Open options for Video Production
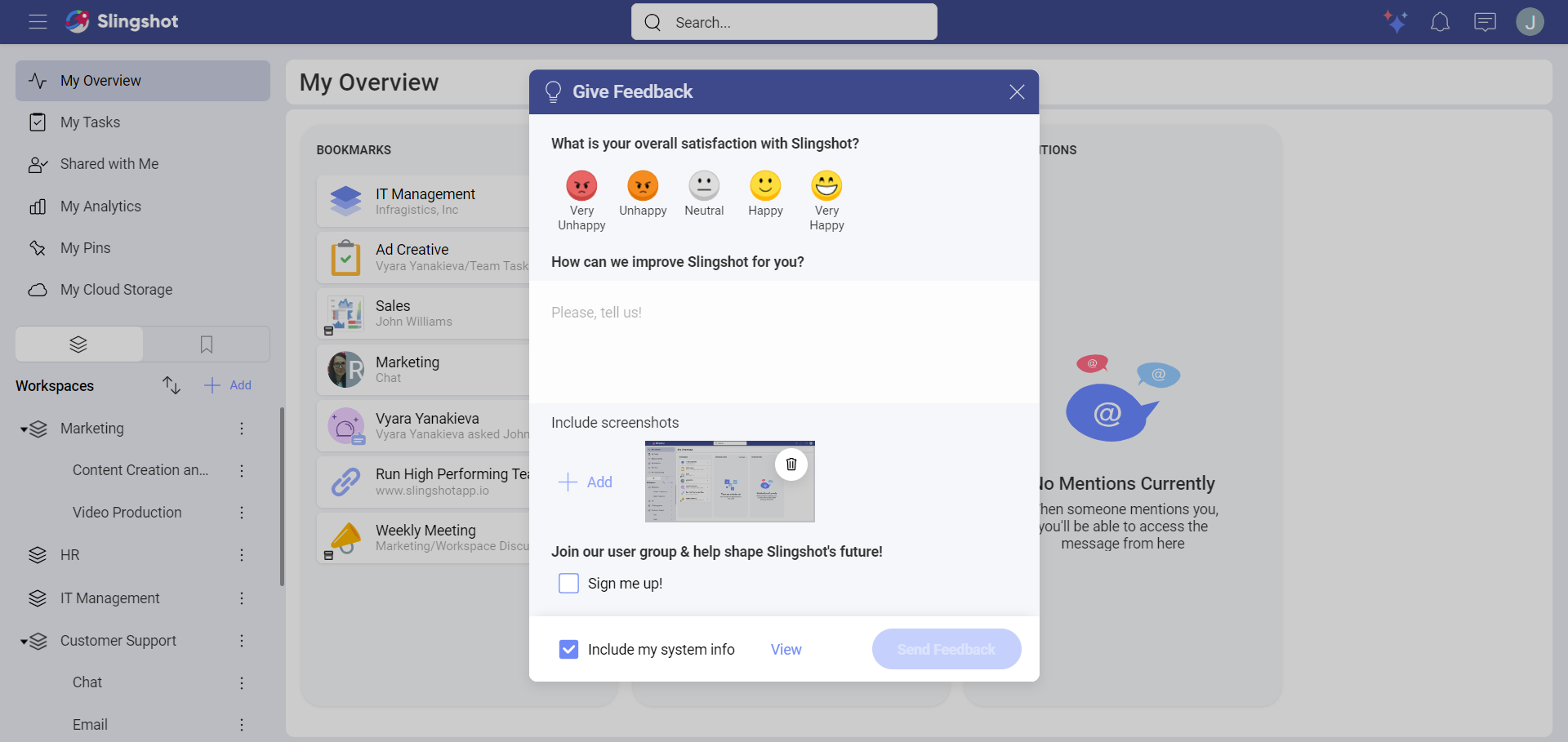Image resolution: width=1568 pixels, height=742 pixels. pos(242,513)
